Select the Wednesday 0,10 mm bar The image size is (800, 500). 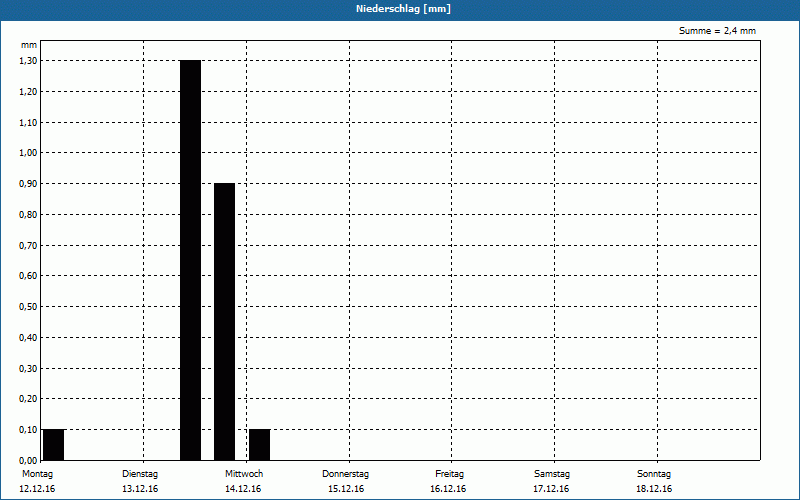[259, 445]
